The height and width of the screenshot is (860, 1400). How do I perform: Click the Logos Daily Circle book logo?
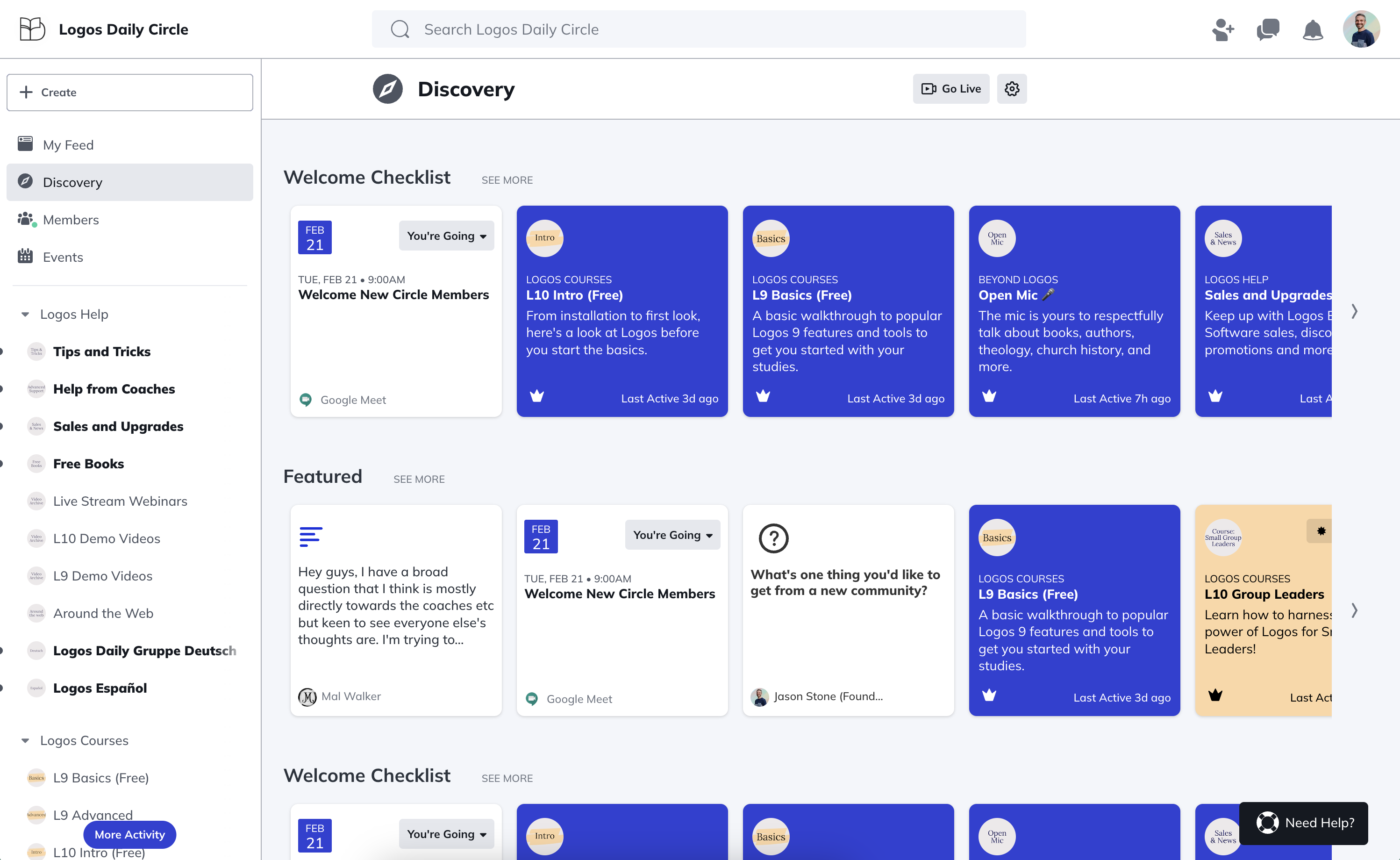click(x=32, y=29)
